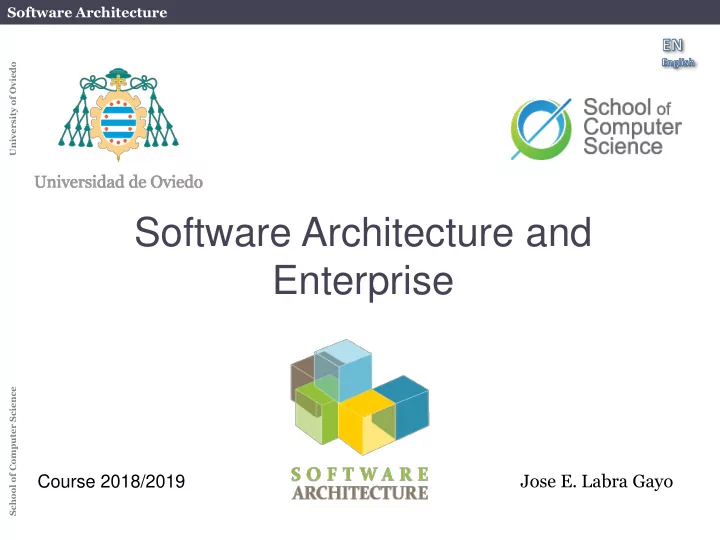Click the EN English language badge
The image size is (720, 540).
678,53
